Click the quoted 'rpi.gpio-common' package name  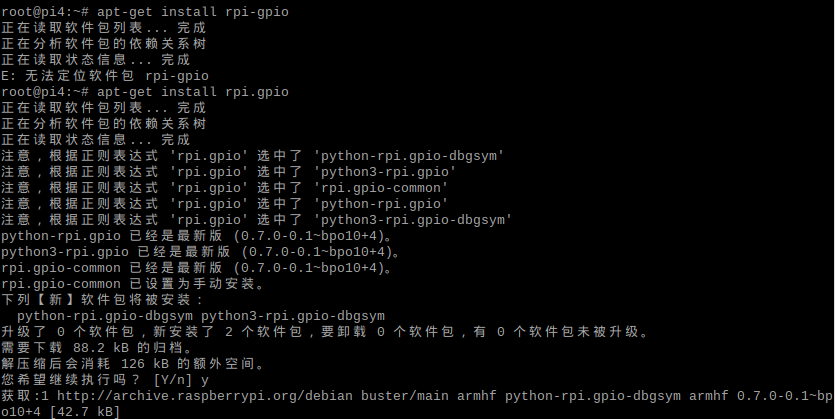pos(381,188)
